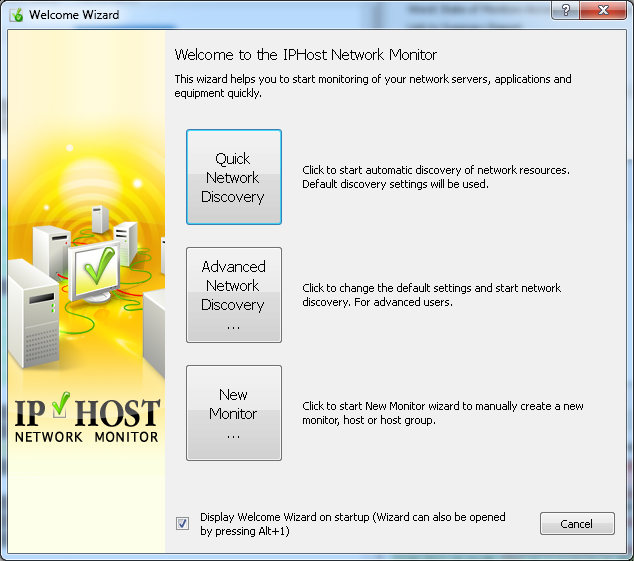Click the heading 'Welcome to the IPHost Network Monitor'
The width and height of the screenshot is (634, 561).
(306, 55)
